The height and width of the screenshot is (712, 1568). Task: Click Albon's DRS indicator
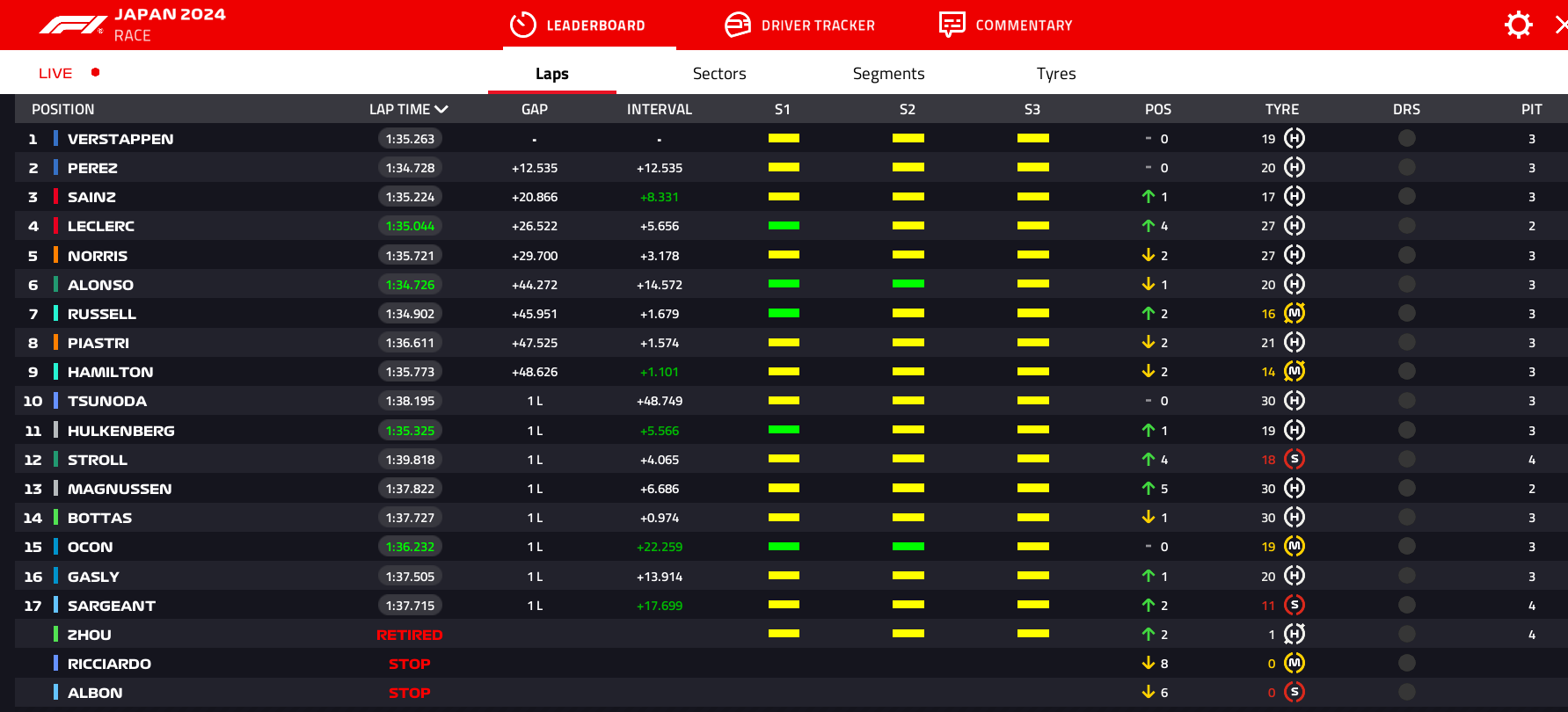(1407, 692)
